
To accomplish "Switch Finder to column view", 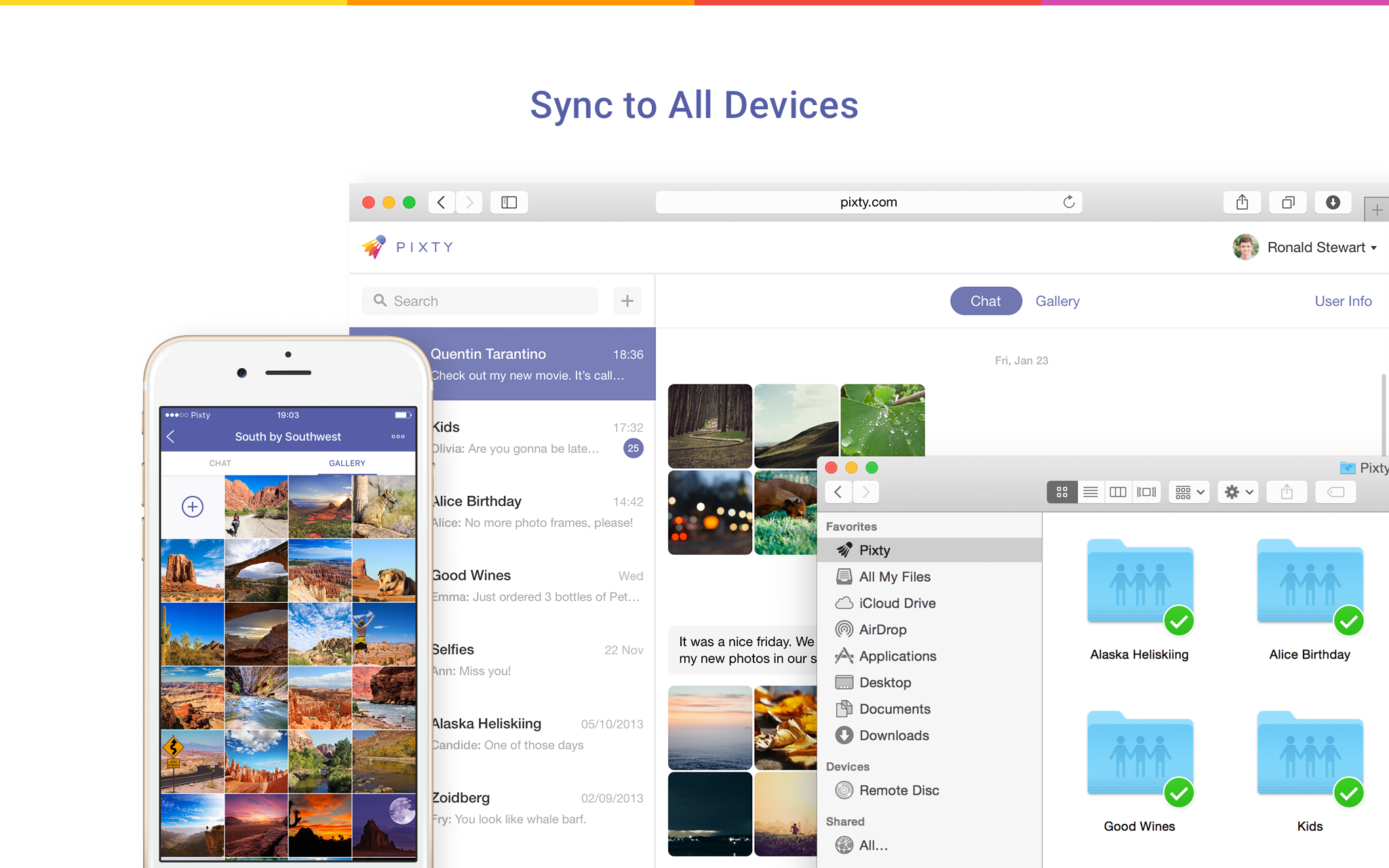I will [x=1118, y=492].
